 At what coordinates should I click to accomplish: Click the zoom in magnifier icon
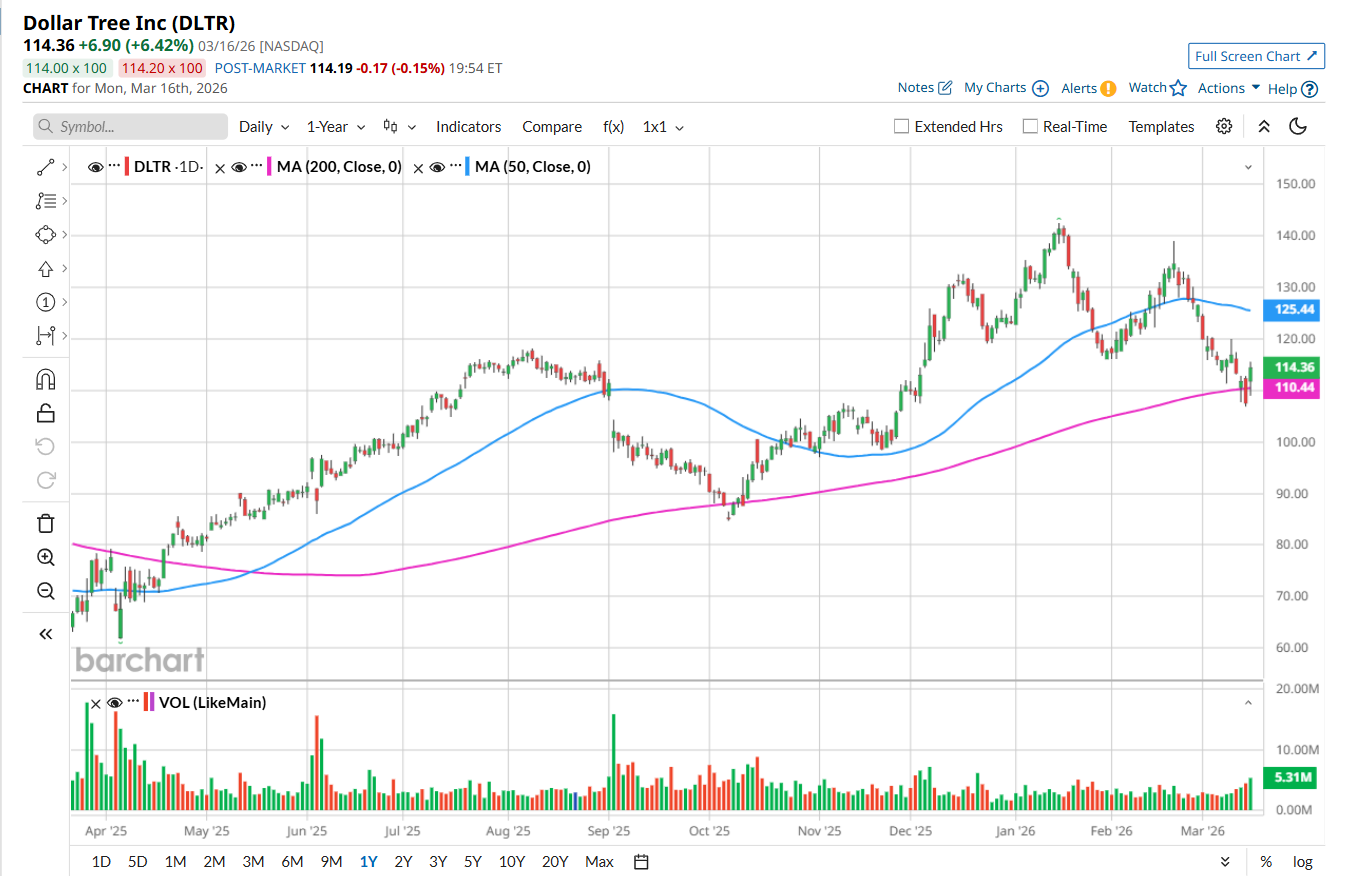point(45,557)
